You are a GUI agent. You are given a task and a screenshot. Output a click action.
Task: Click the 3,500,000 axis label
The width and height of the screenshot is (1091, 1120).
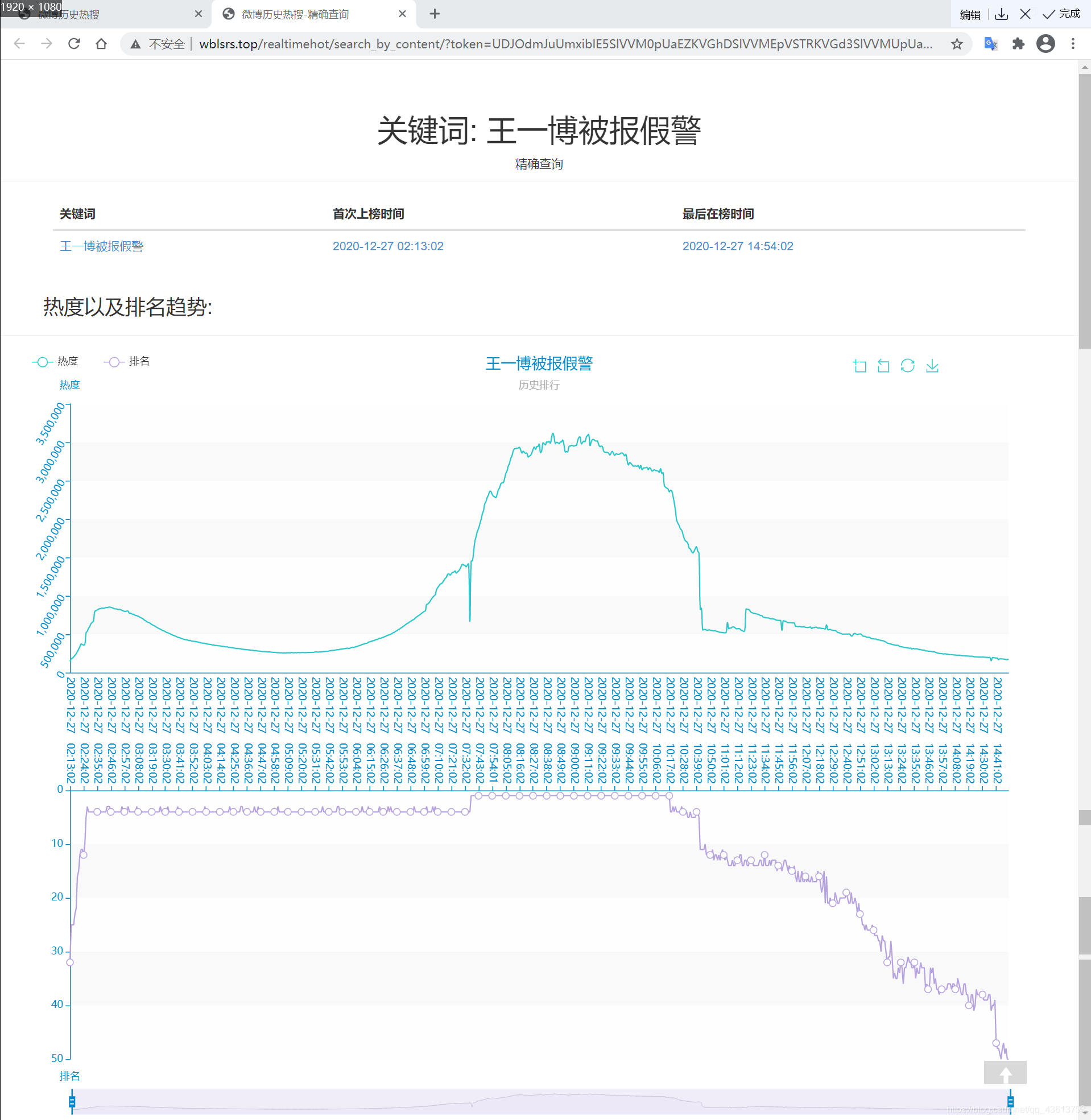51,423
